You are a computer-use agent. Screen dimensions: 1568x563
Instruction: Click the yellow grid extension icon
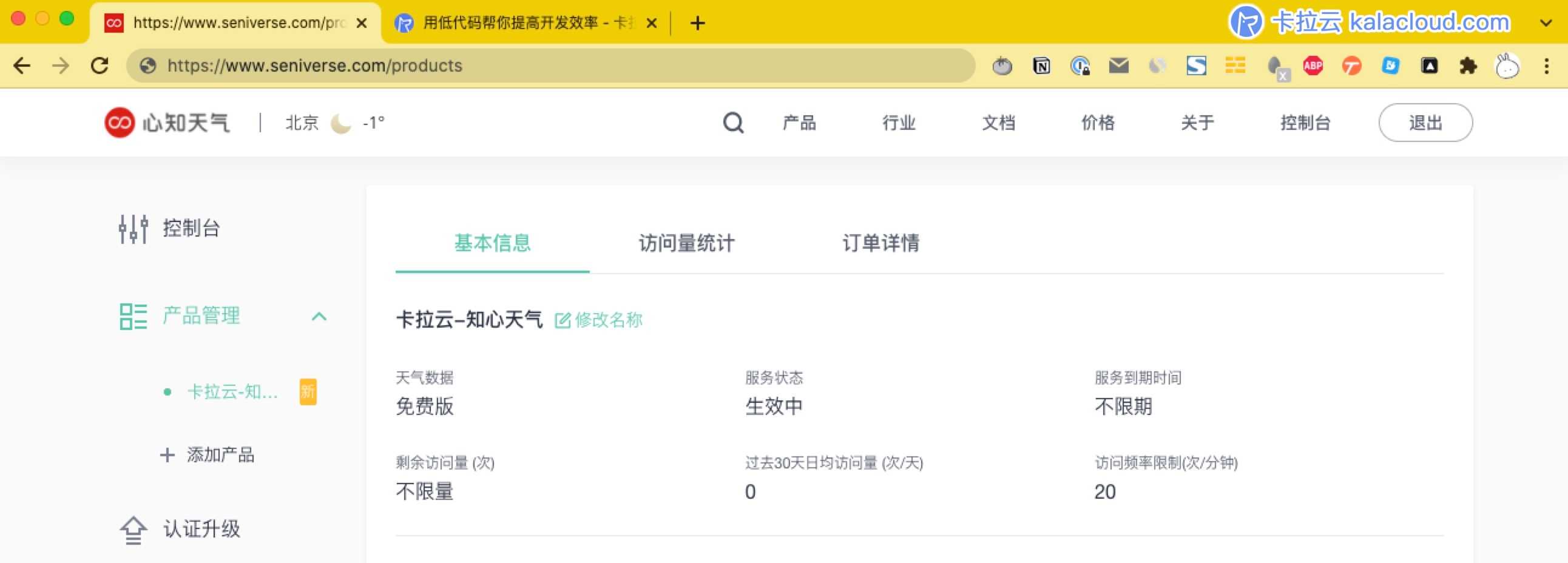[x=1235, y=66]
